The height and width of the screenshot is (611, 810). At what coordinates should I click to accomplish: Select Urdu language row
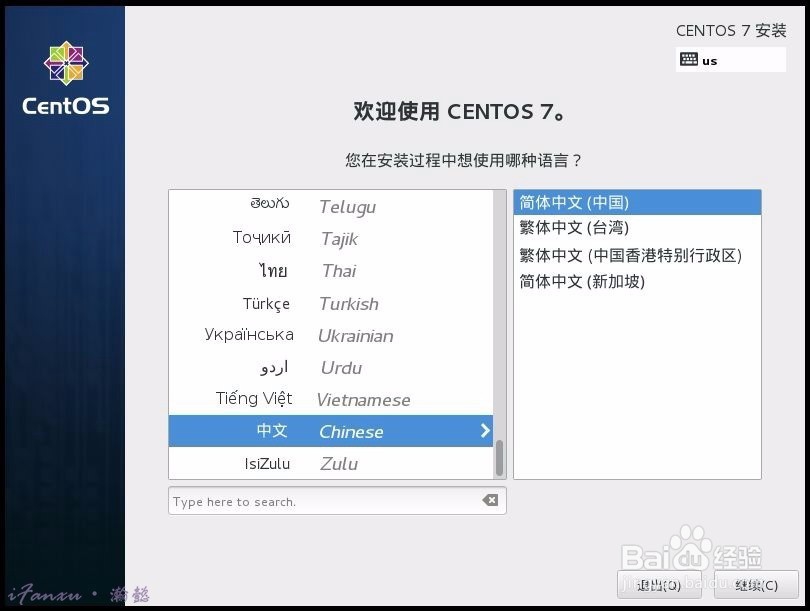tap(331, 367)
